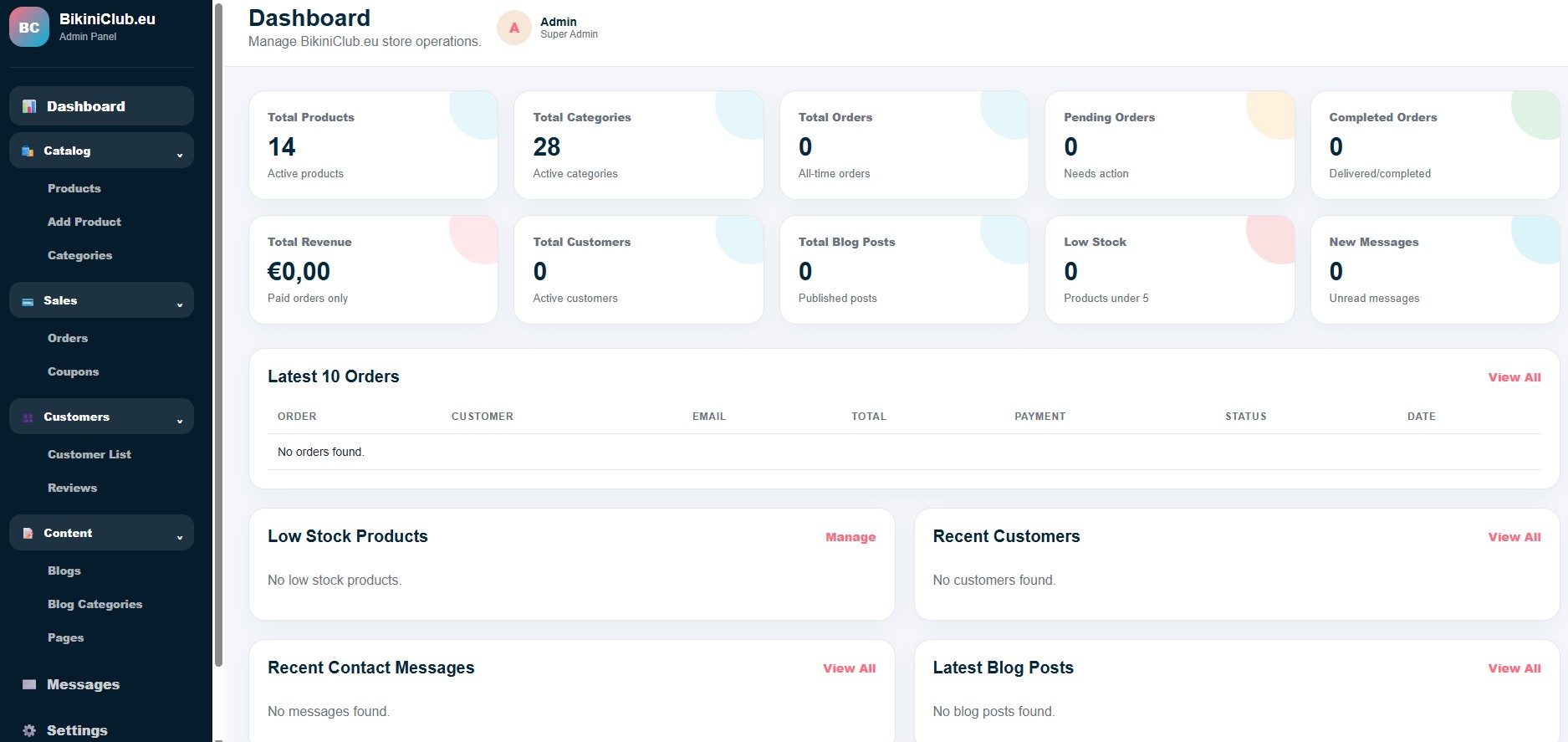The image size is (1568, 742).
Task: Click the Dashboard page heading
Action: pyautogui.click(x=309, y=18)
